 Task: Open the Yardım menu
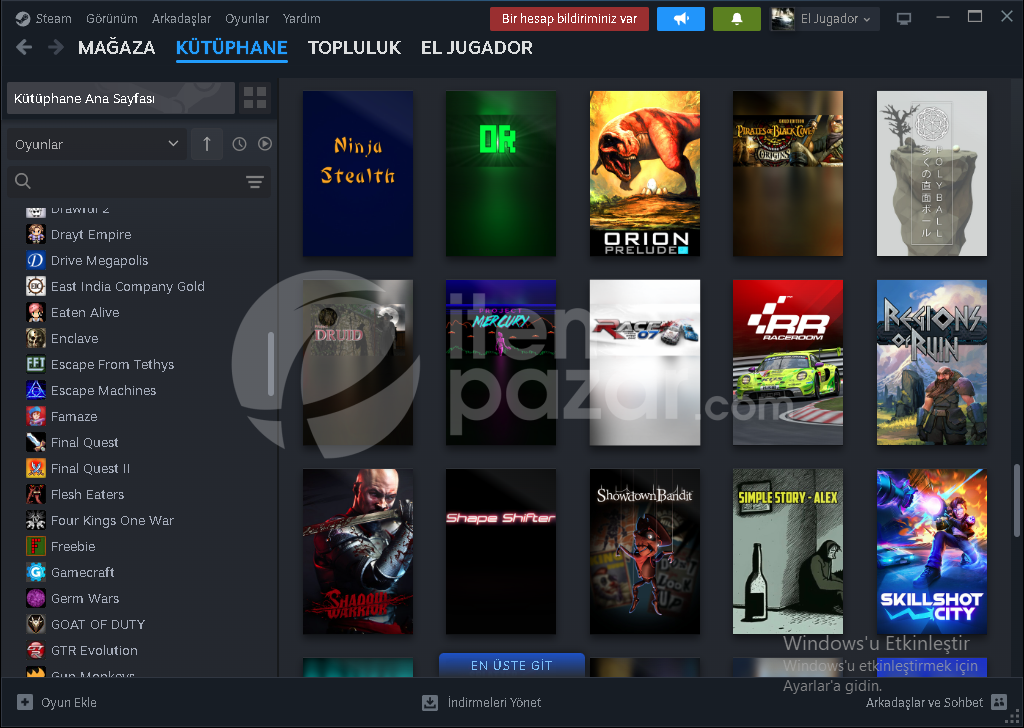[x=302, y=19]
